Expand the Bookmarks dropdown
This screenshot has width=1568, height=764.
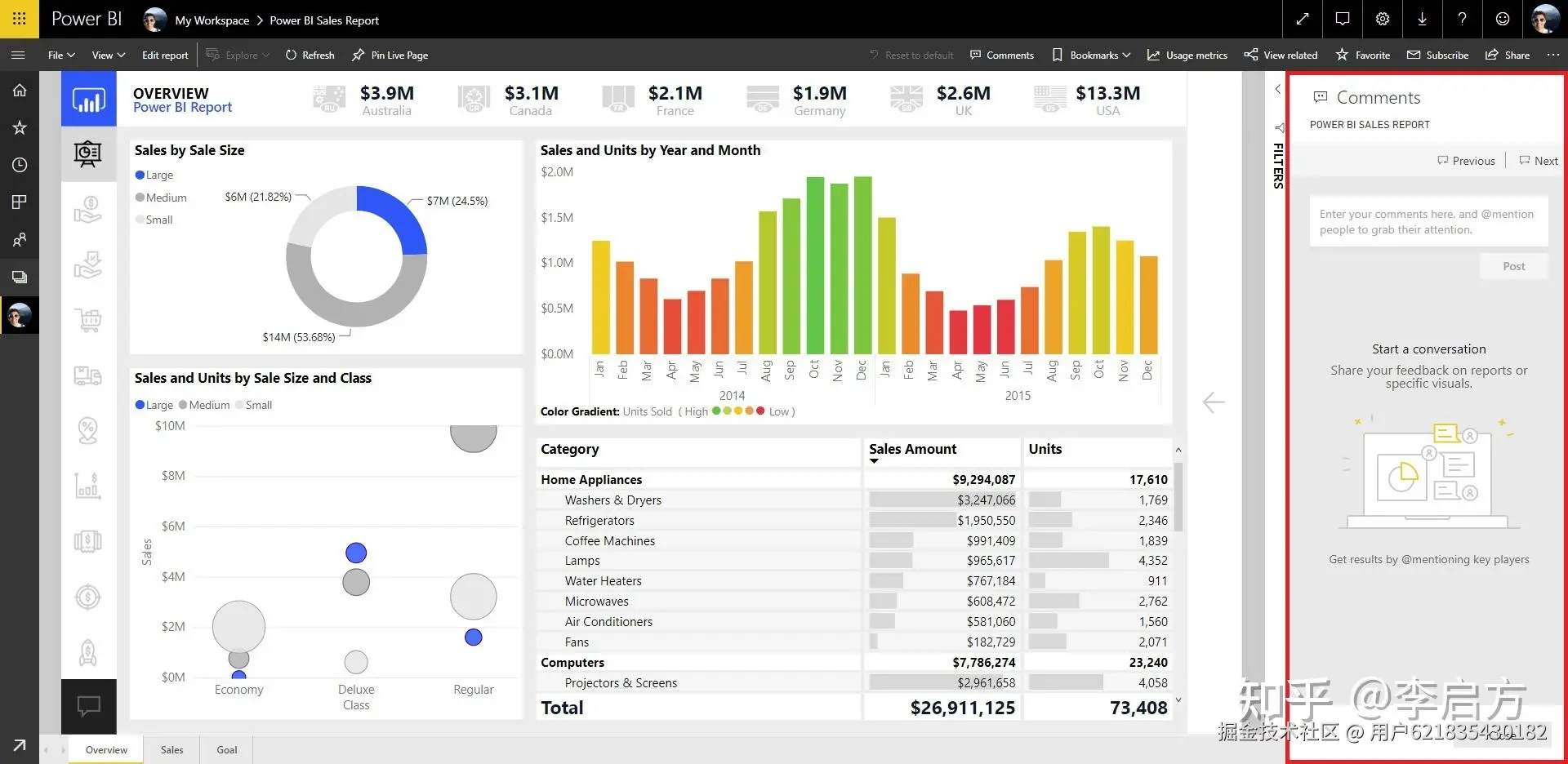pos(1092,55)
